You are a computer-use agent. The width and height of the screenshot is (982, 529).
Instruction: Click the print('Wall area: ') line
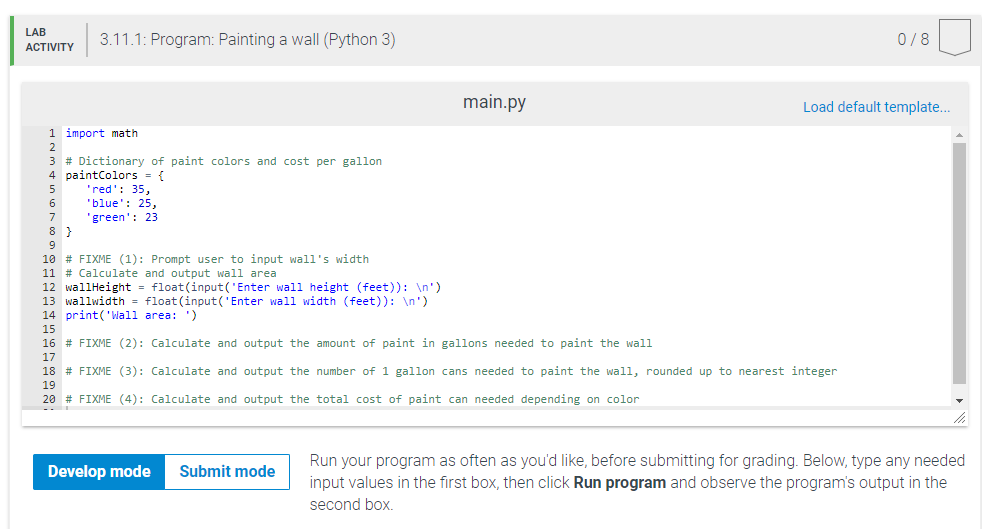pos(131,315)
